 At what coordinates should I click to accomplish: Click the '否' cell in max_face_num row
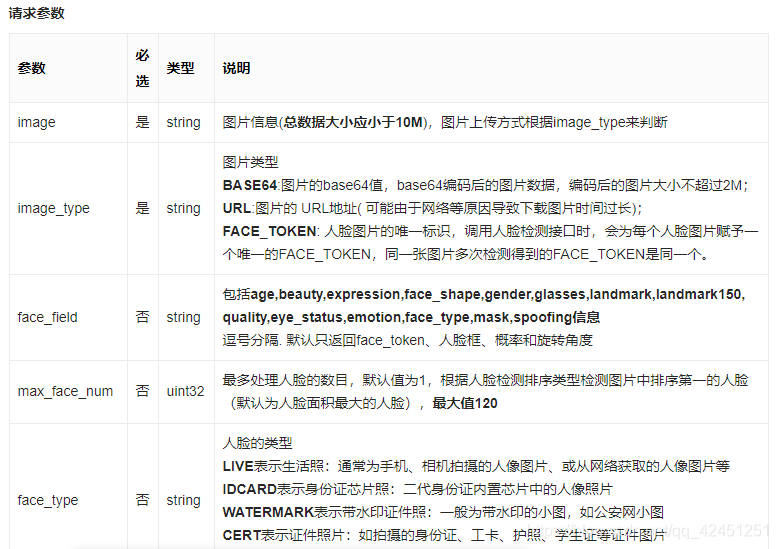(x=142, y=391)
